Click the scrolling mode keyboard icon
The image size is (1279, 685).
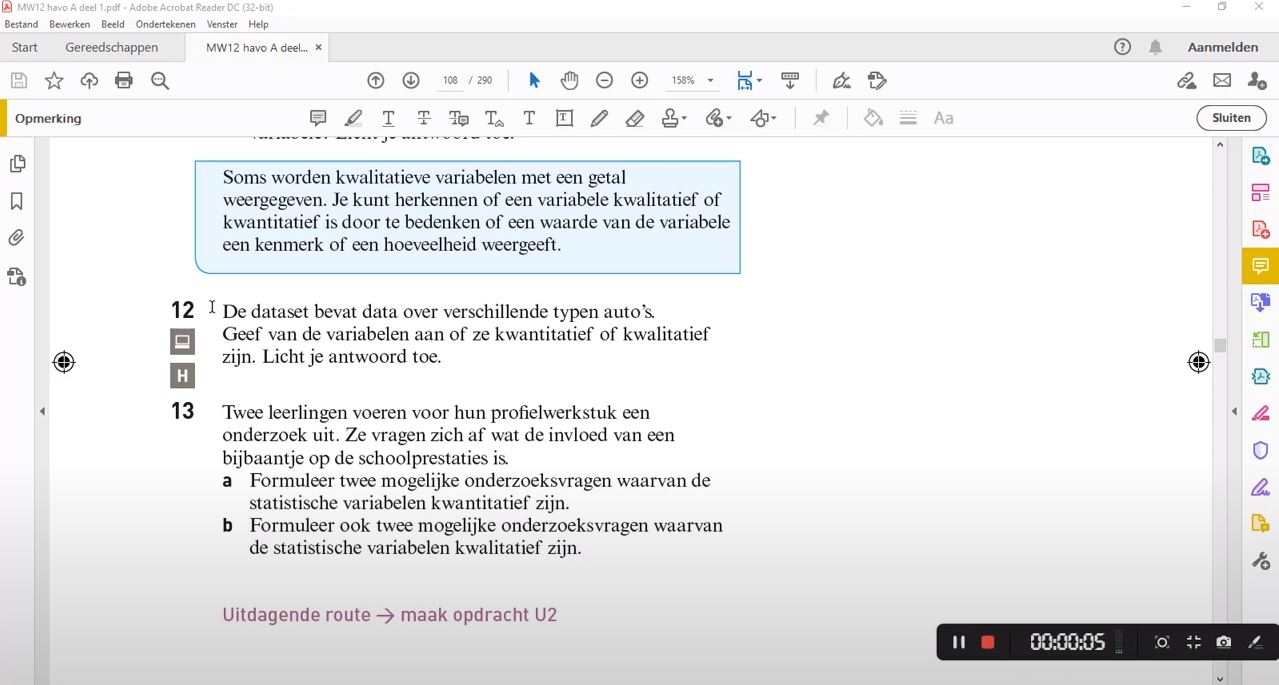tap(790, 81)
